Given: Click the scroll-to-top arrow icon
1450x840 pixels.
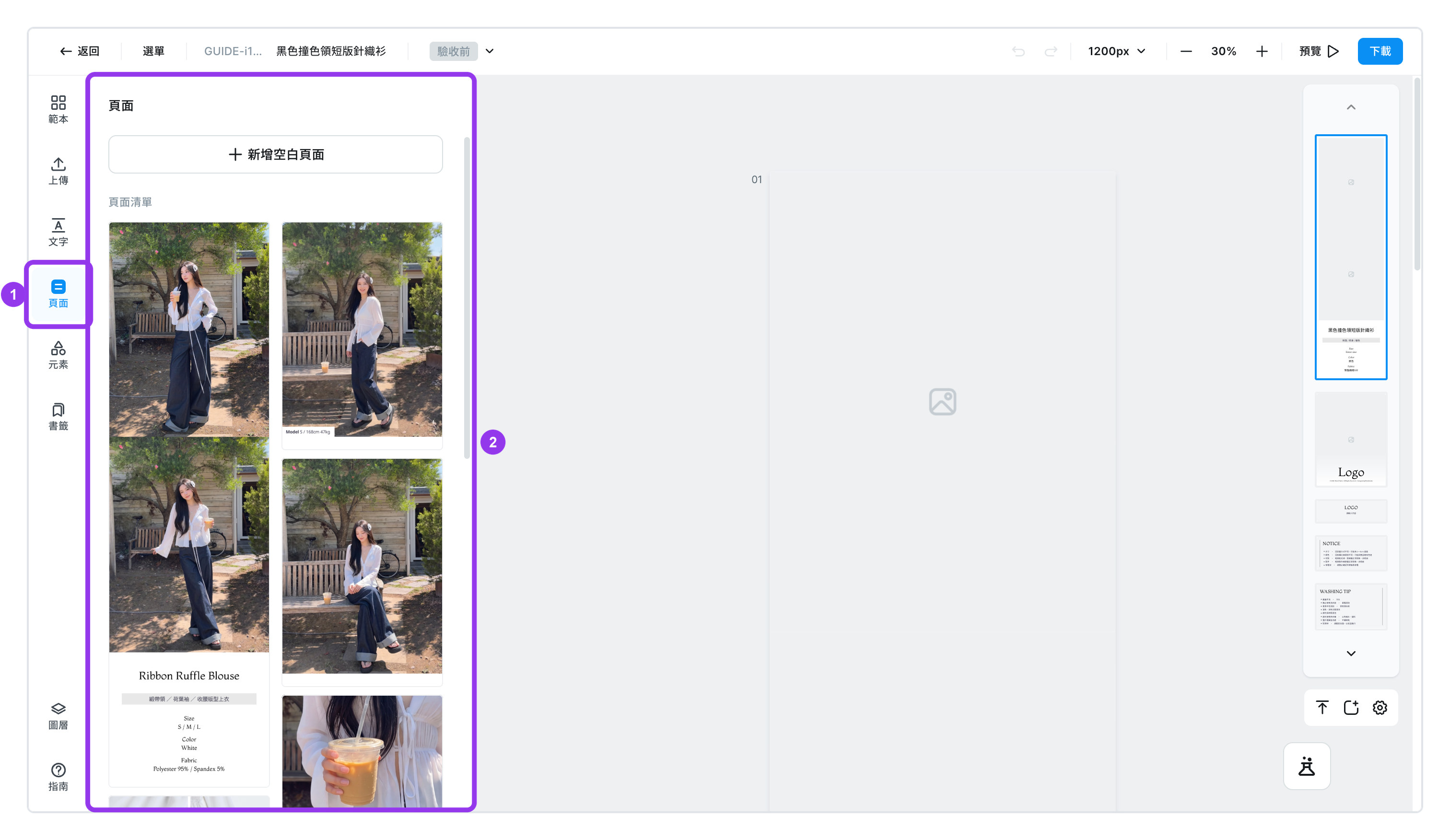Looking at the screenshot, I should [x=1322, y=708].
